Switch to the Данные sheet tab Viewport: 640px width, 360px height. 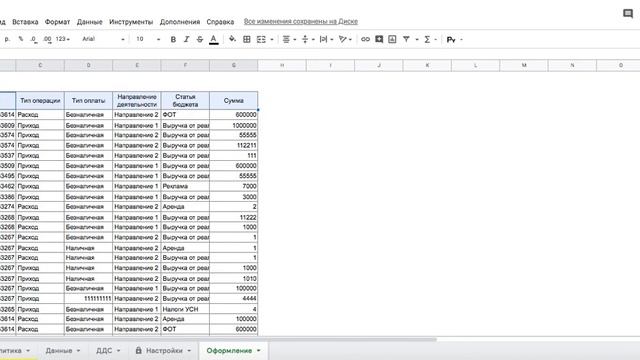tap(59, 351)
